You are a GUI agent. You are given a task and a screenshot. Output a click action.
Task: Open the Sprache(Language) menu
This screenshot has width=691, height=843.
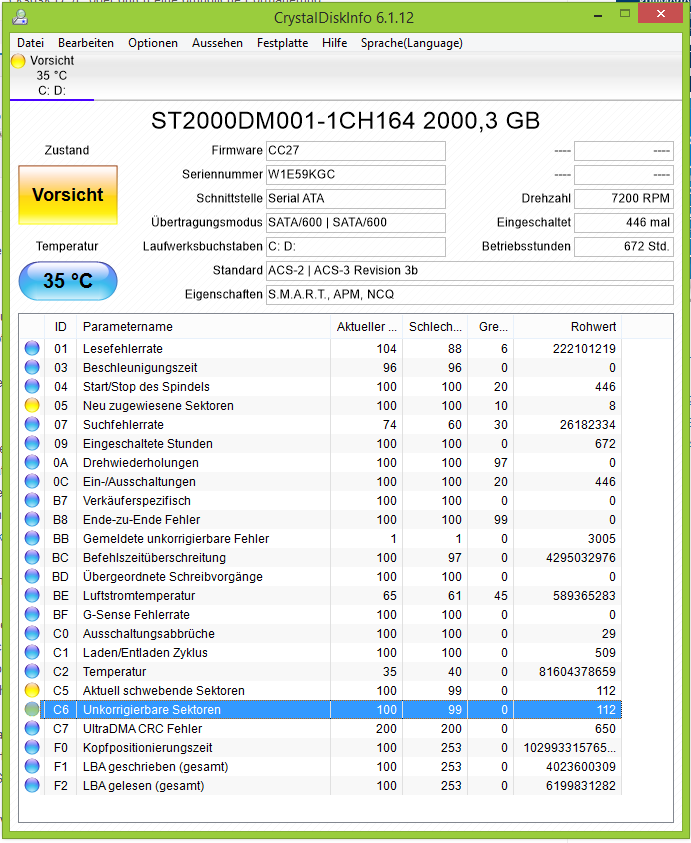[411, 43]
